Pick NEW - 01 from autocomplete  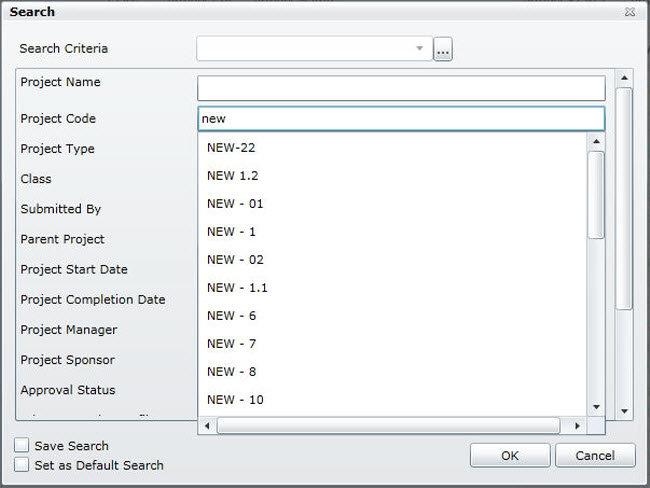[x=235, y=203]
